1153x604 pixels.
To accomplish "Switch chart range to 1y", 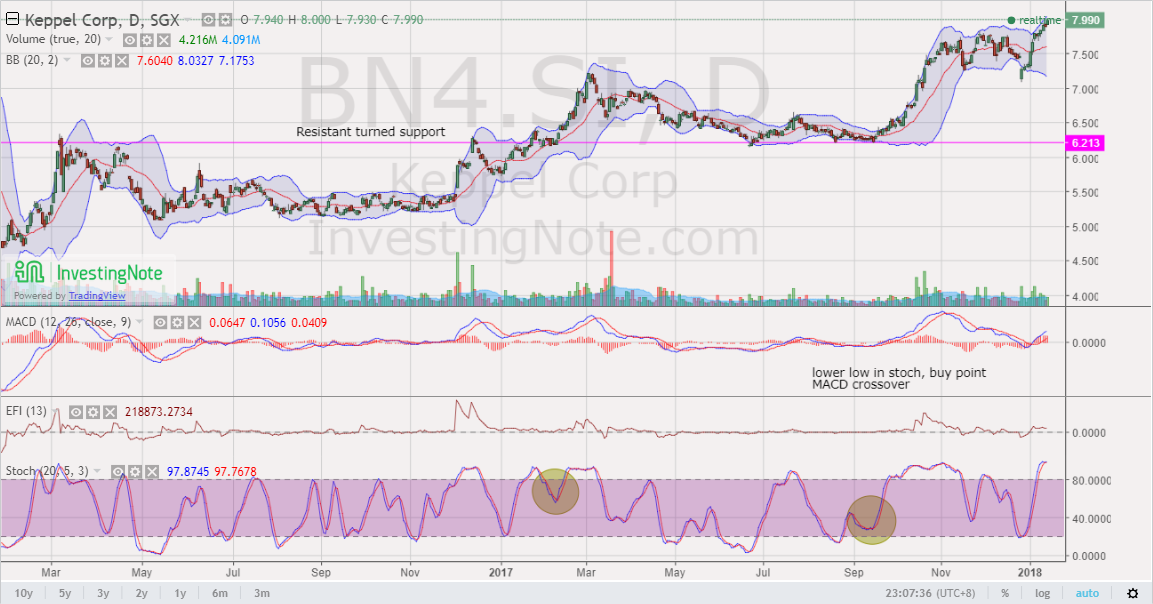I will point(180,592).
